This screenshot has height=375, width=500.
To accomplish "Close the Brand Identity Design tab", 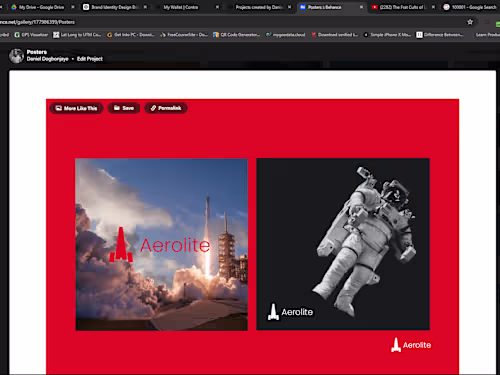I will click(x=145, y=7).
